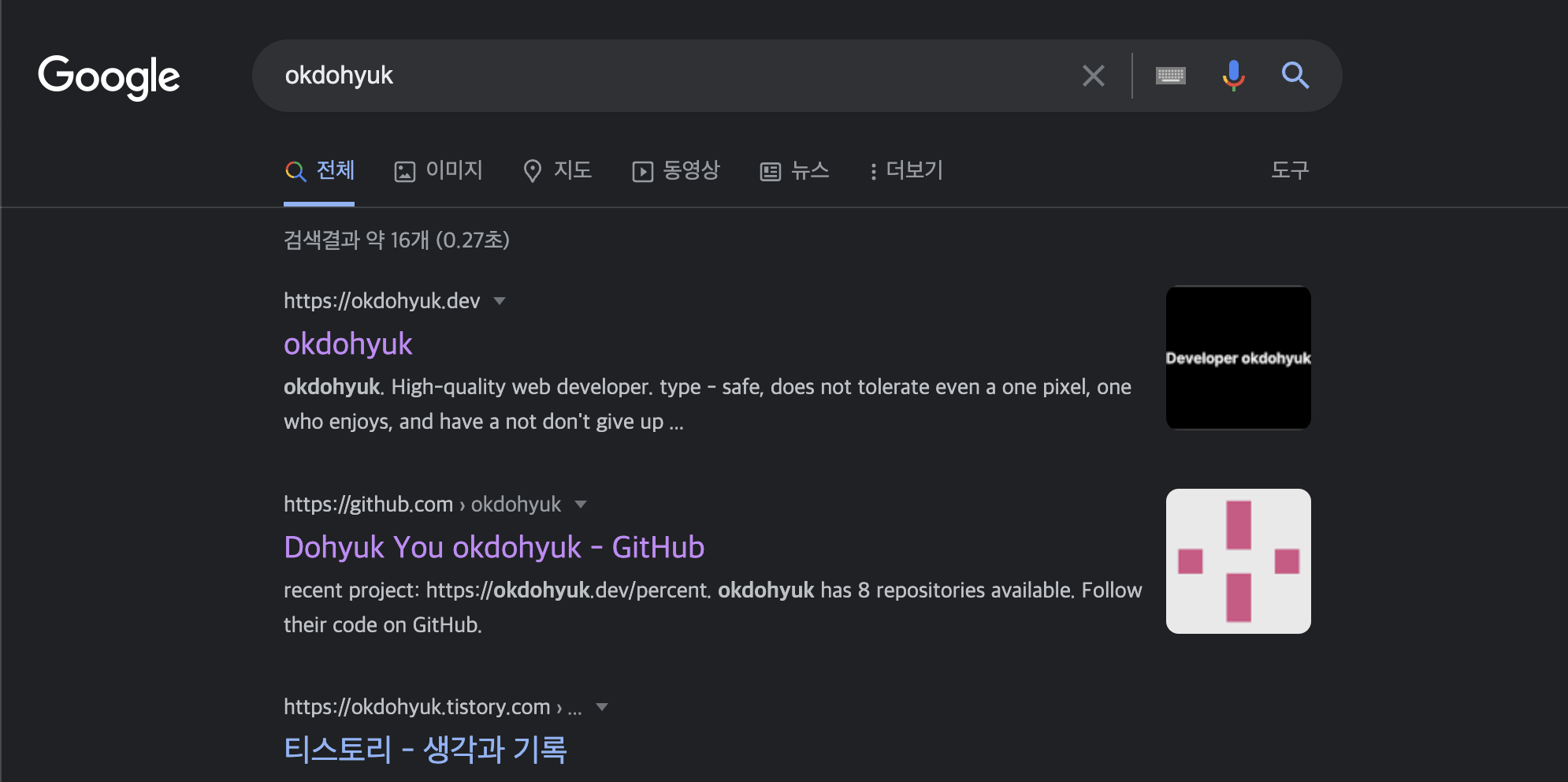Select the 전체 (All) tab
Screen dimensions: 1568x782
point(319,171)
